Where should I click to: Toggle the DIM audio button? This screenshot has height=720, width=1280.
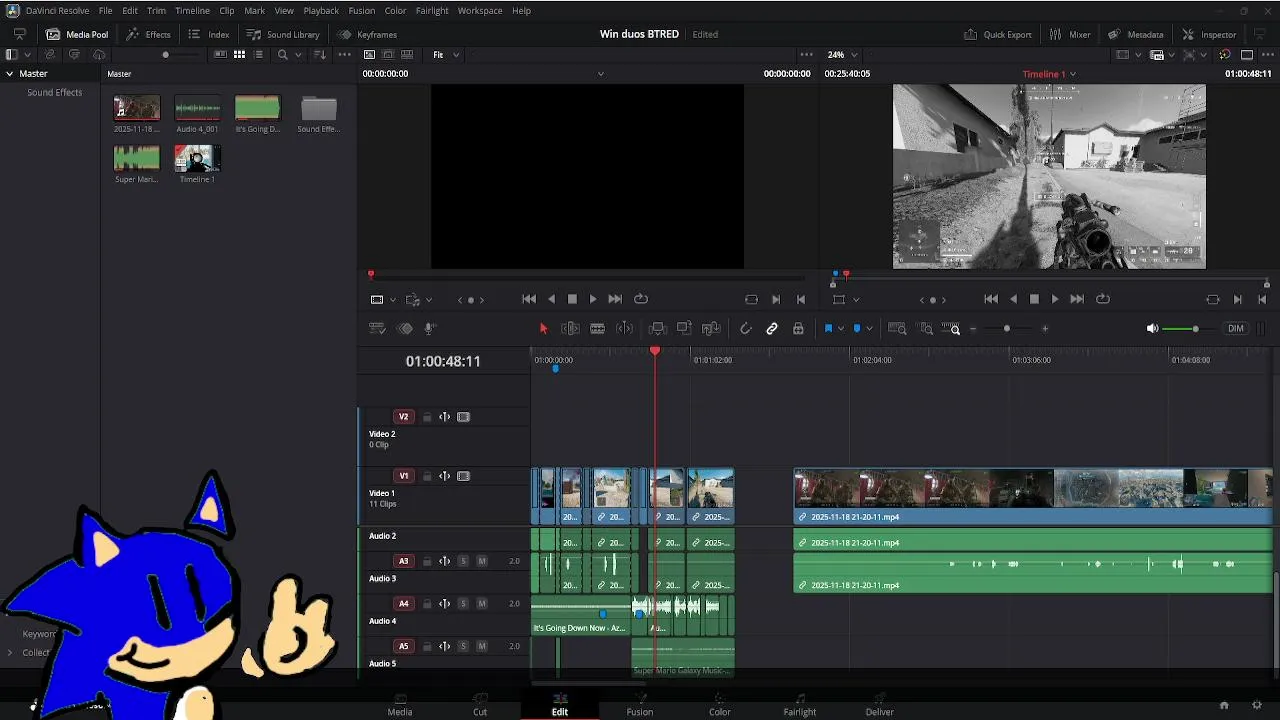[1236, 329]
